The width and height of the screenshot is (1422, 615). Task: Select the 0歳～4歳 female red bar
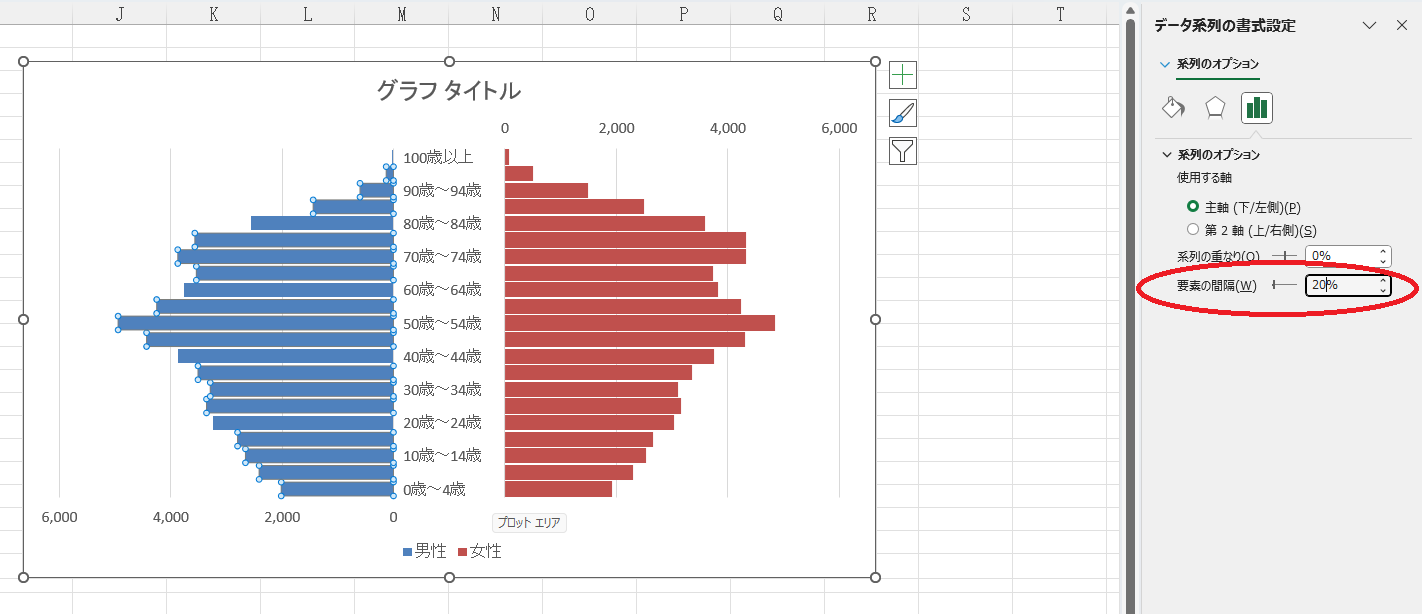(558, 489)
